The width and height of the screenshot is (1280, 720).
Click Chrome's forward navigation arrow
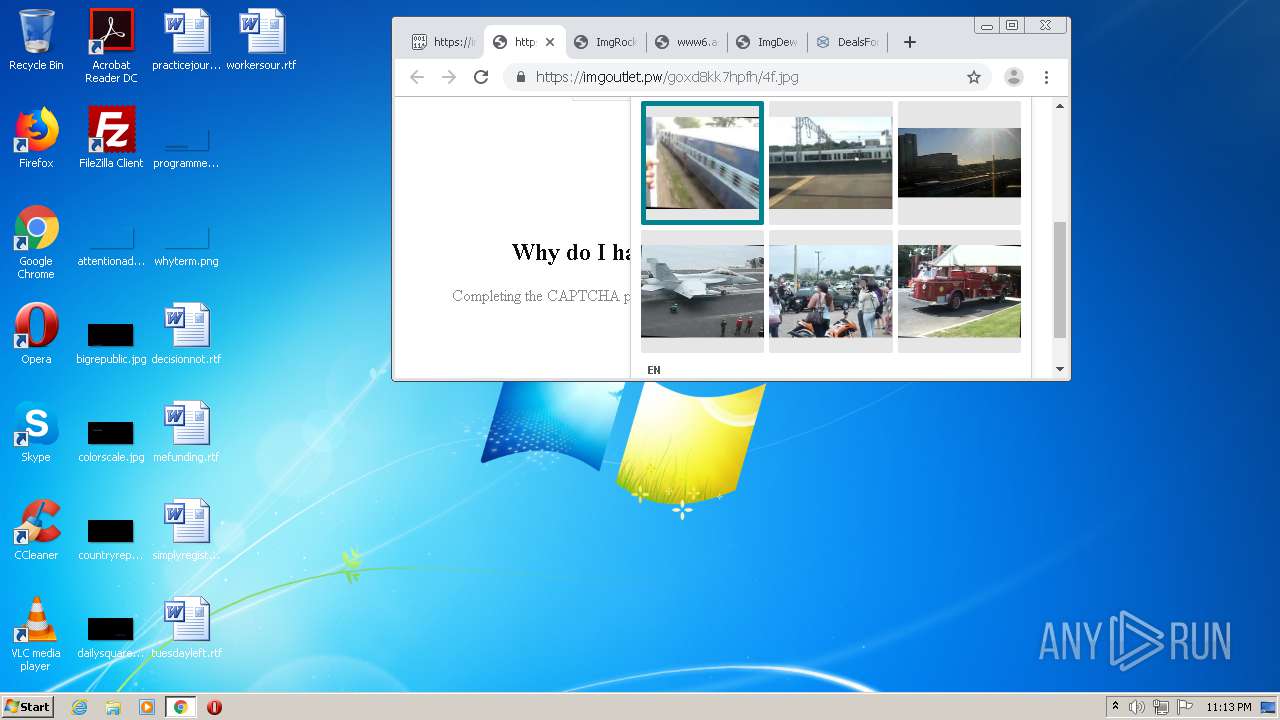click(449, 77)
